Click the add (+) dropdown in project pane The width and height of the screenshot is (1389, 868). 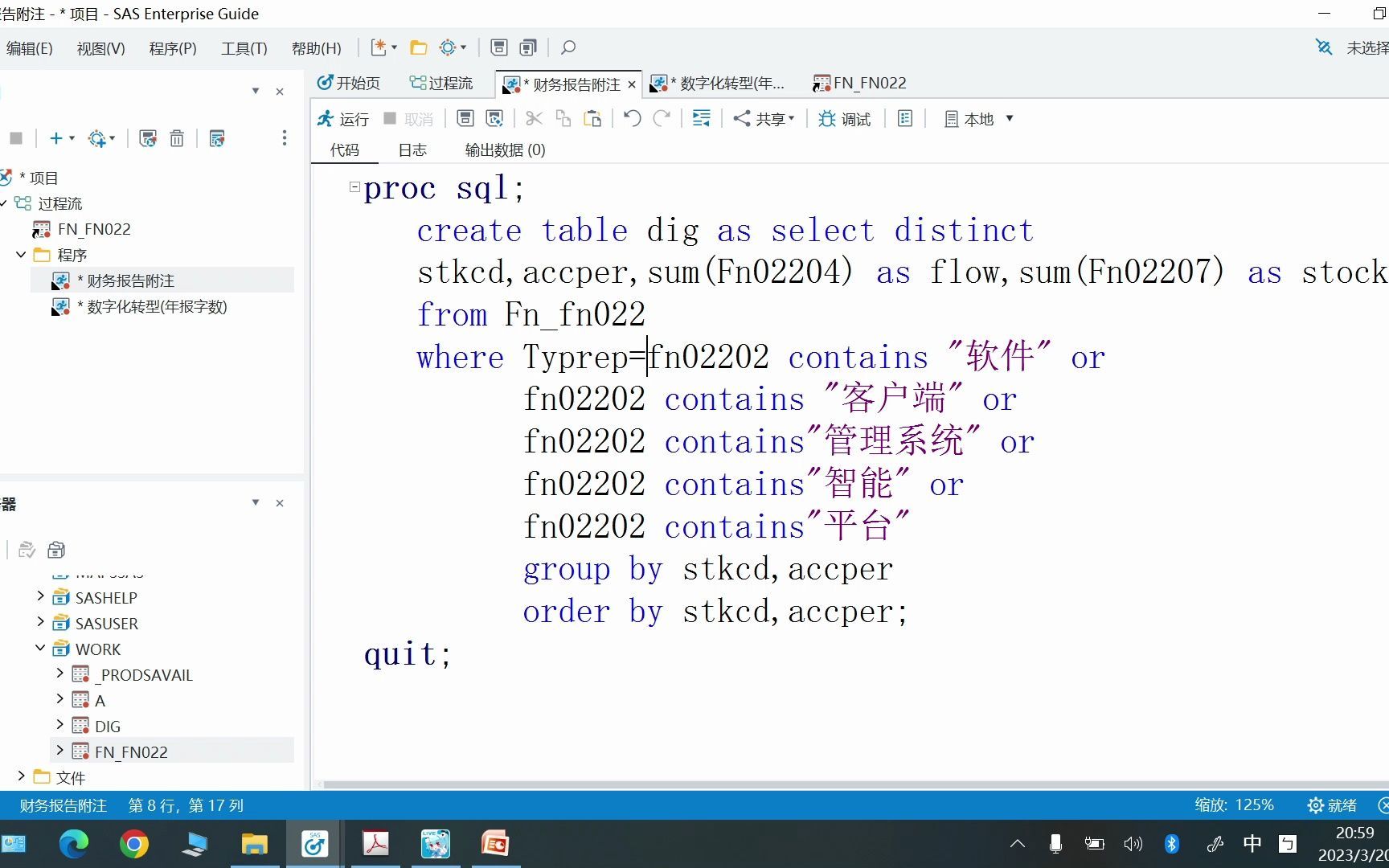pos(61,138)
